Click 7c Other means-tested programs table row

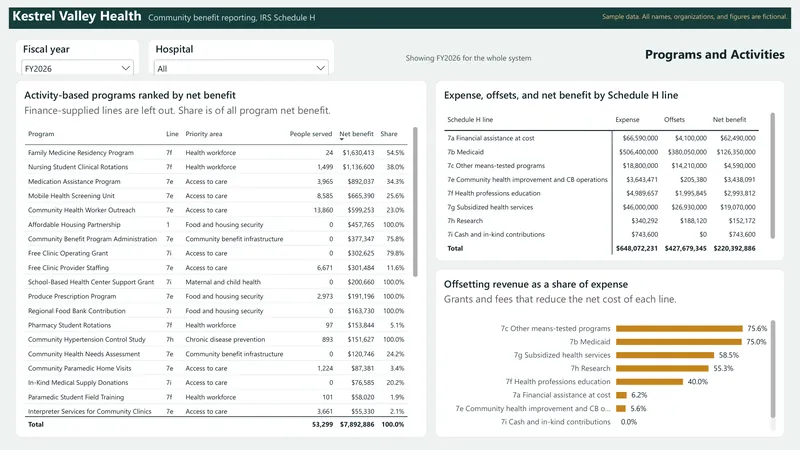pos(602,166)
